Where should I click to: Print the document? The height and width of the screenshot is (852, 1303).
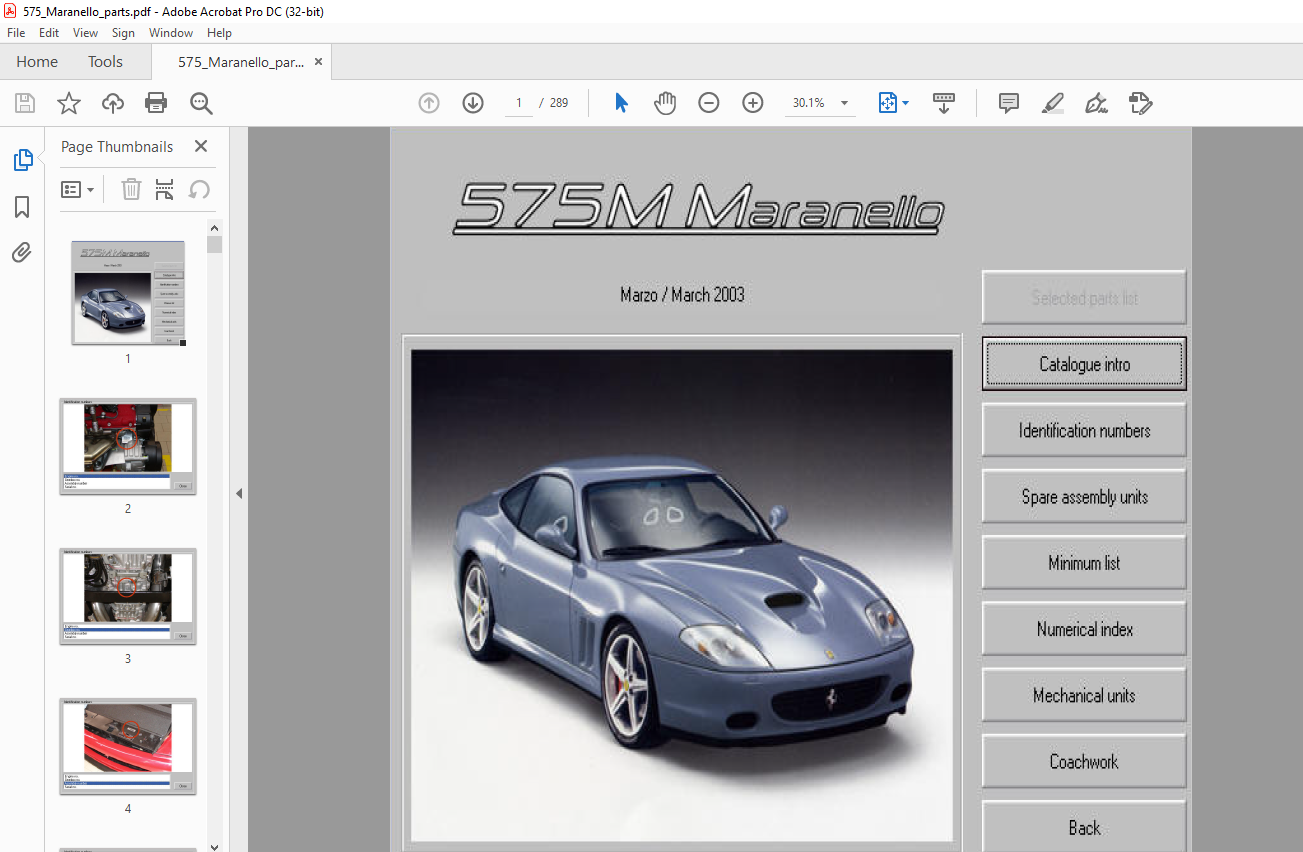156,103
